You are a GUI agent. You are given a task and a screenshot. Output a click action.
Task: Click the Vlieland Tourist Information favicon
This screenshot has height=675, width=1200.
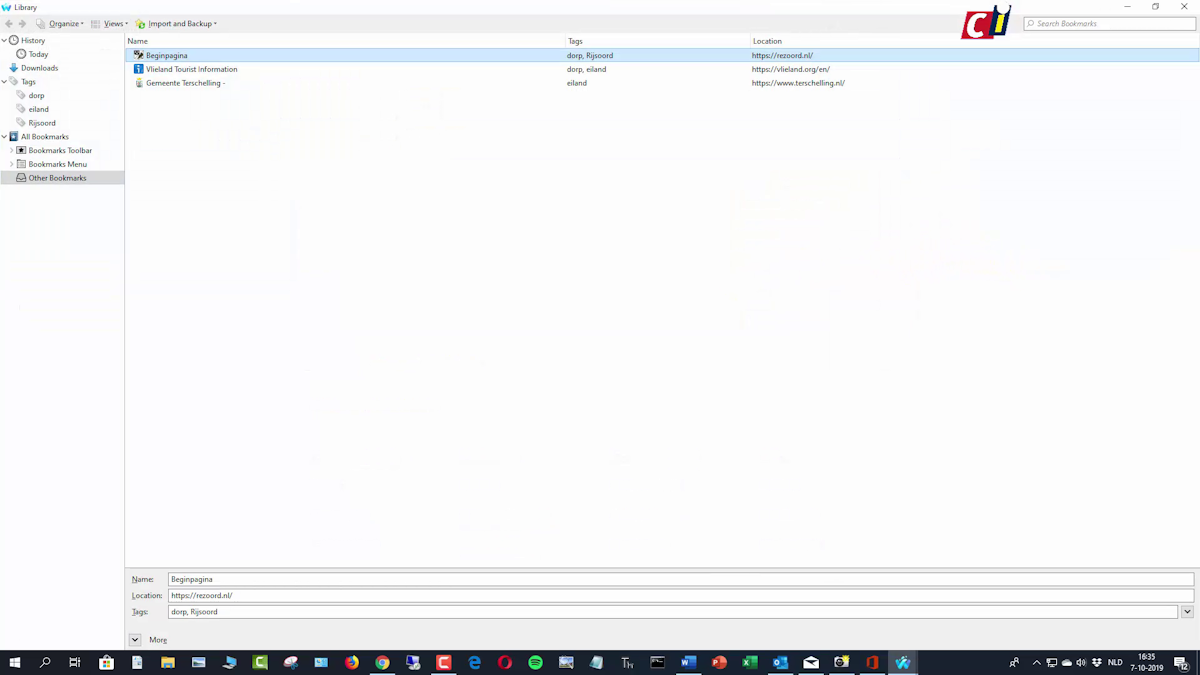tap(138, 69)
